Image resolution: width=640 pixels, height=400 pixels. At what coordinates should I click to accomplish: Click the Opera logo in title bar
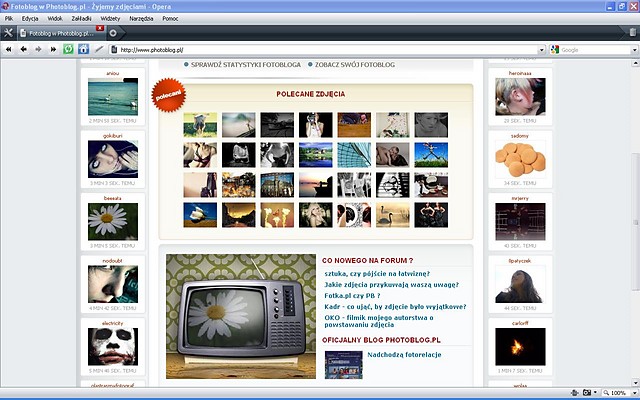[x=5, y=6]
